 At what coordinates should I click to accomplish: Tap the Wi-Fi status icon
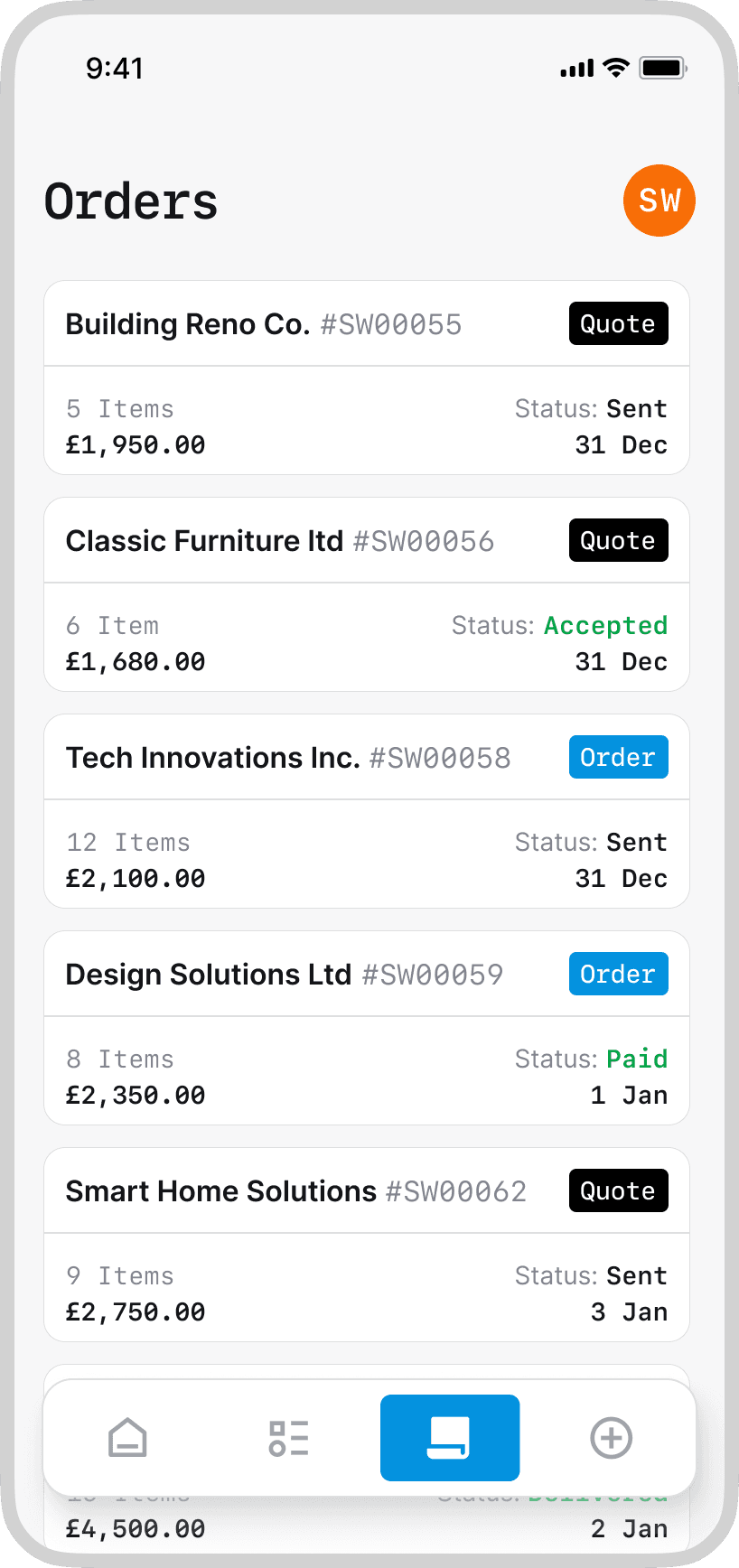coord(616,68)
